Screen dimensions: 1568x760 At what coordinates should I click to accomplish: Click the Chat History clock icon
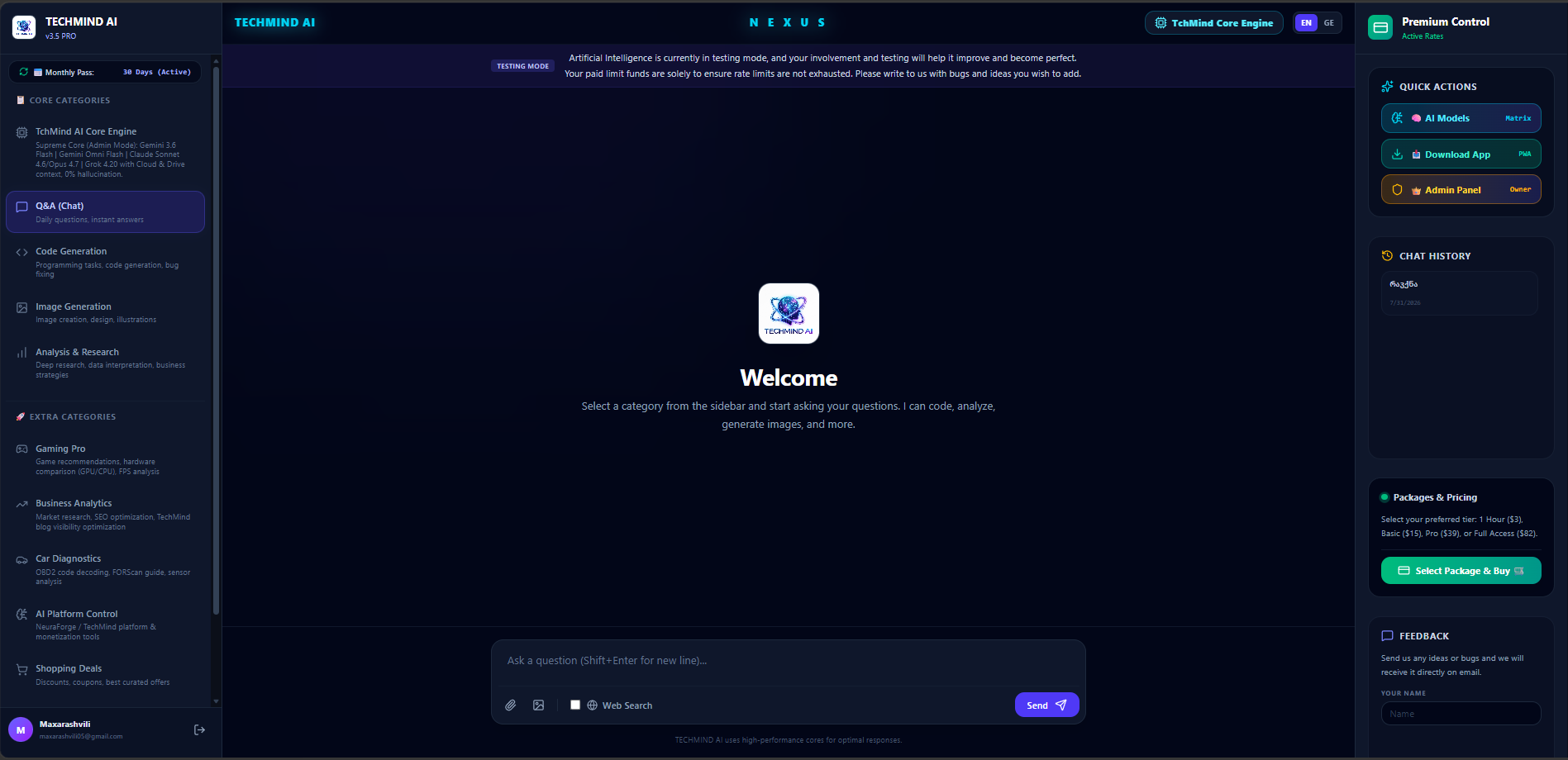(1387, 256)
